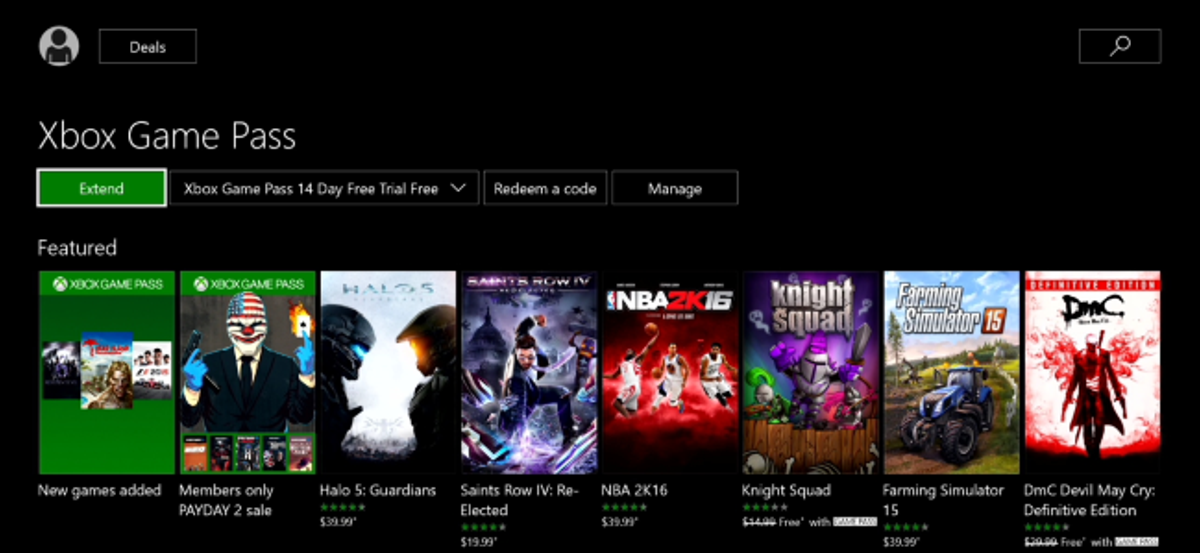Viewport: 1200px width, 553px height.
Task: Select the Saints Row IV: Re-Elected cover
Action: pyautogui.click(x=529, y=372)
